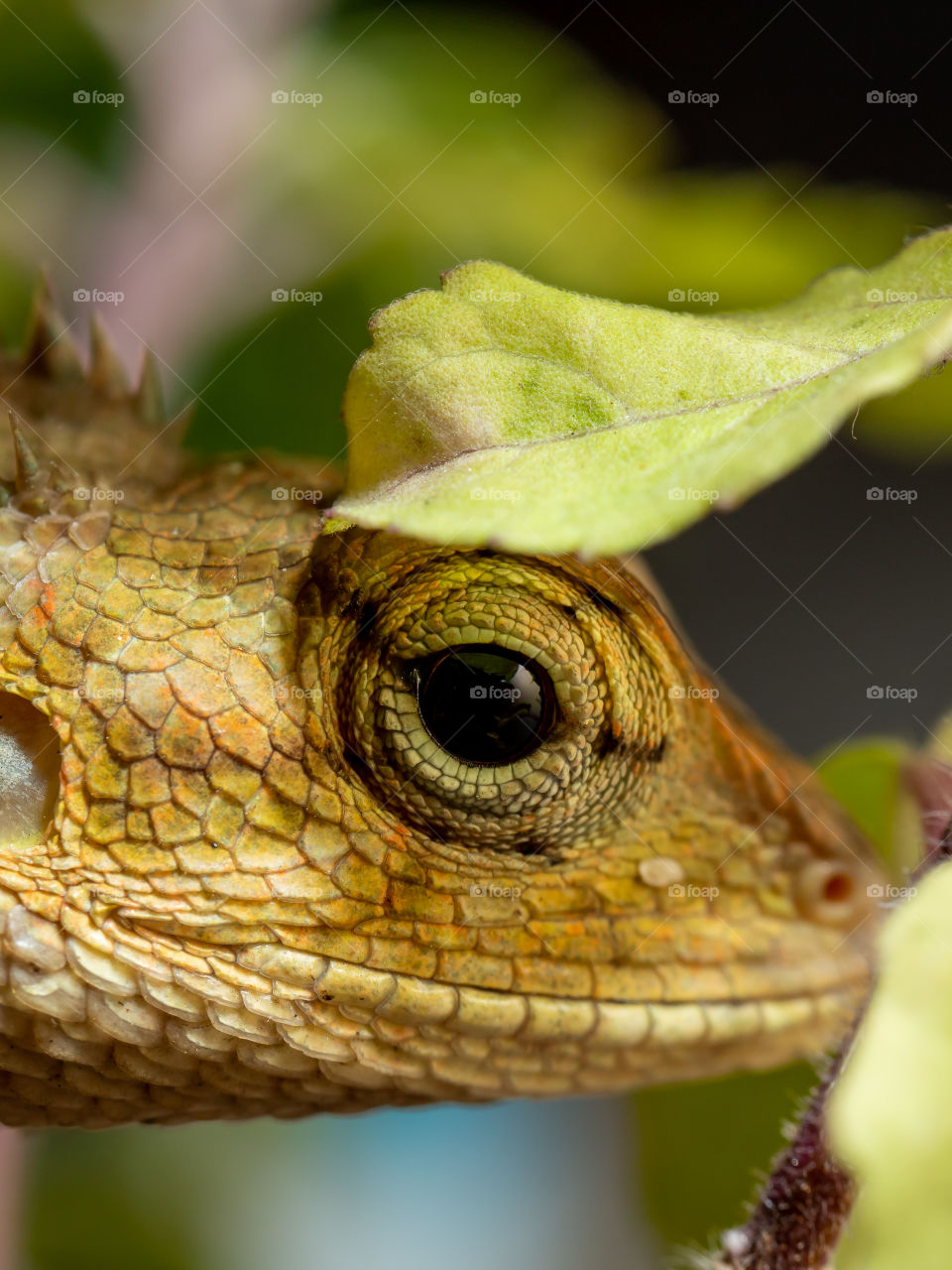Click the pale round scale below the eye
952x1270 pixels.
pyautogui.click(x=660, y=871)
